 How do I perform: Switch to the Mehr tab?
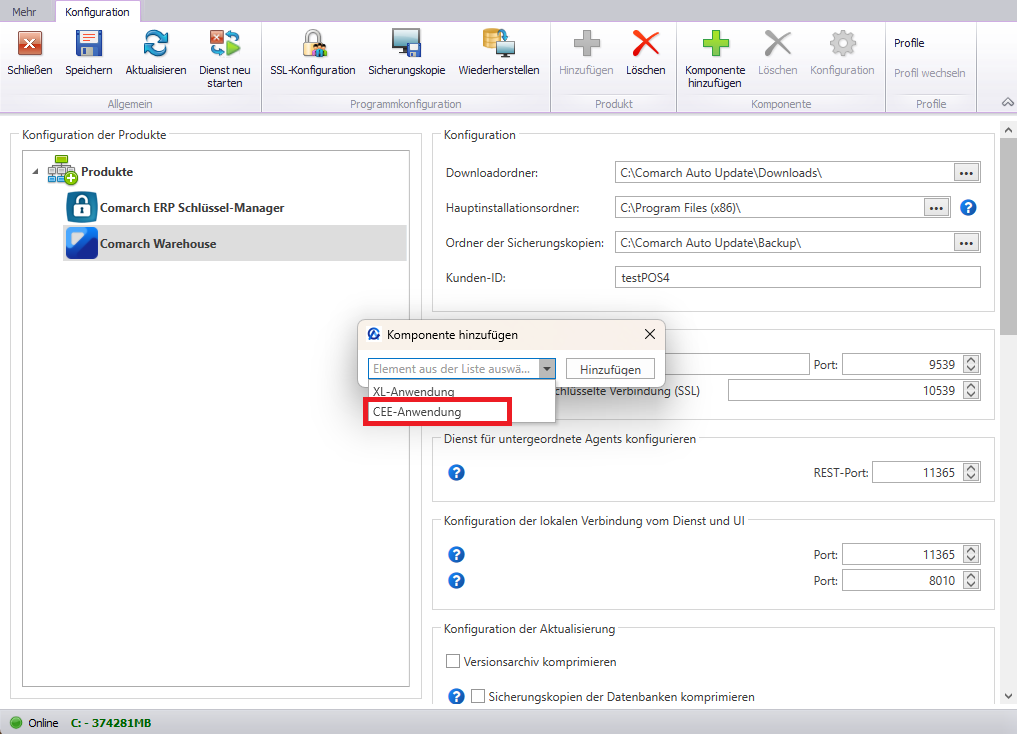tap(24, 12)
